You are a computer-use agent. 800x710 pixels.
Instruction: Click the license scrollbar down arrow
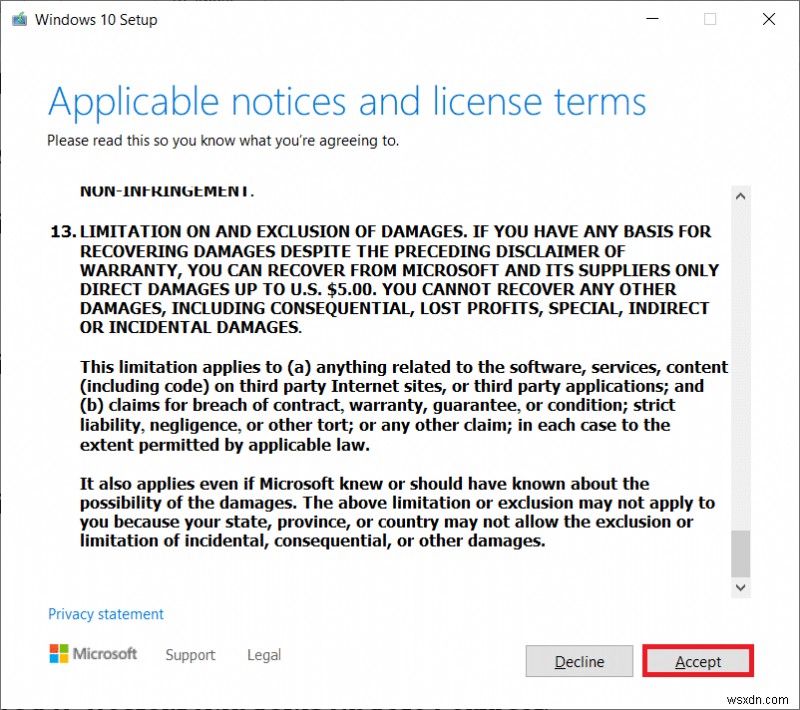point(740,588)
